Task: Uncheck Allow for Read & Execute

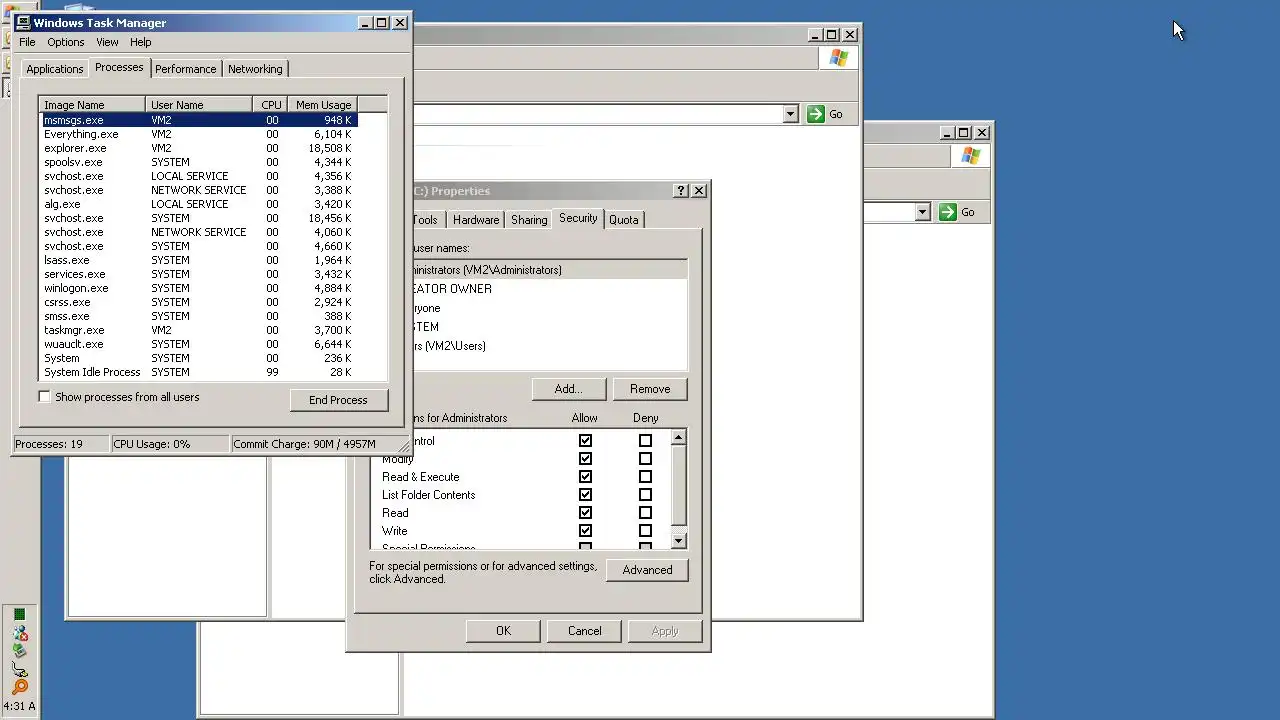Action: coord(585,477)
